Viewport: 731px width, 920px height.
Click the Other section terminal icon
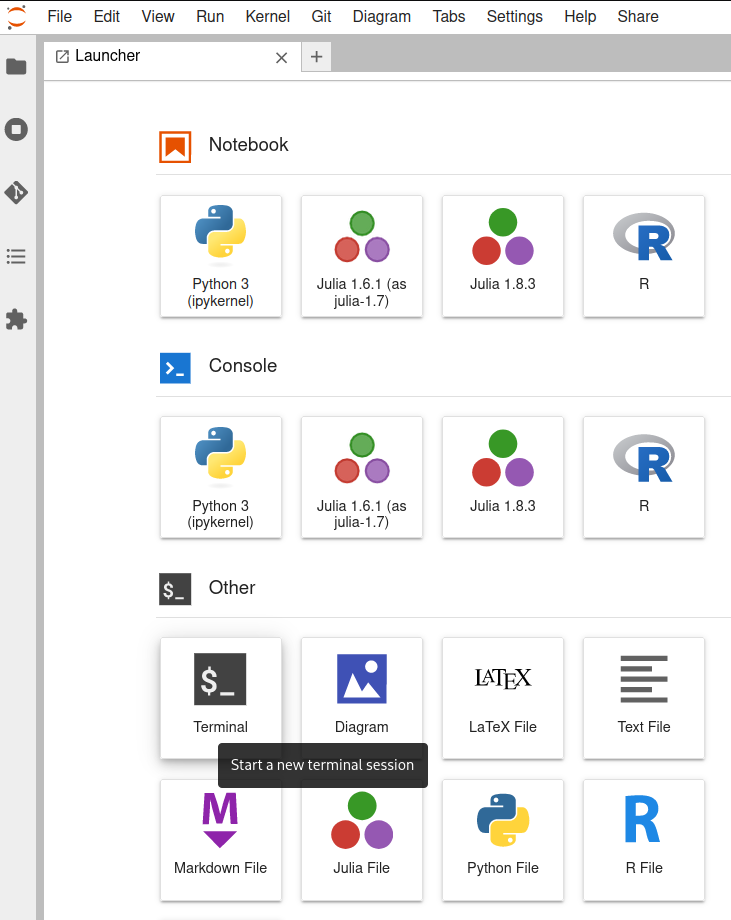coord(175,589)
